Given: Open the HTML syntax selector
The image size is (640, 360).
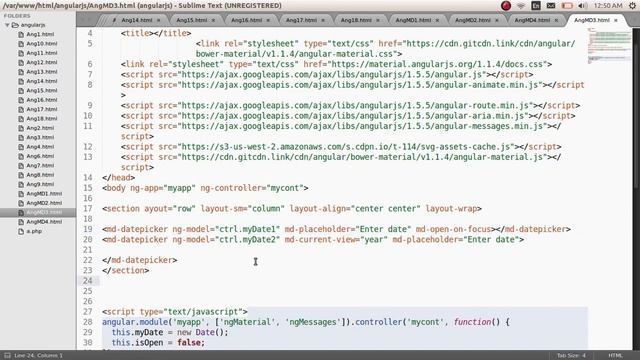Looking at the screenshot, I should 616,356.
